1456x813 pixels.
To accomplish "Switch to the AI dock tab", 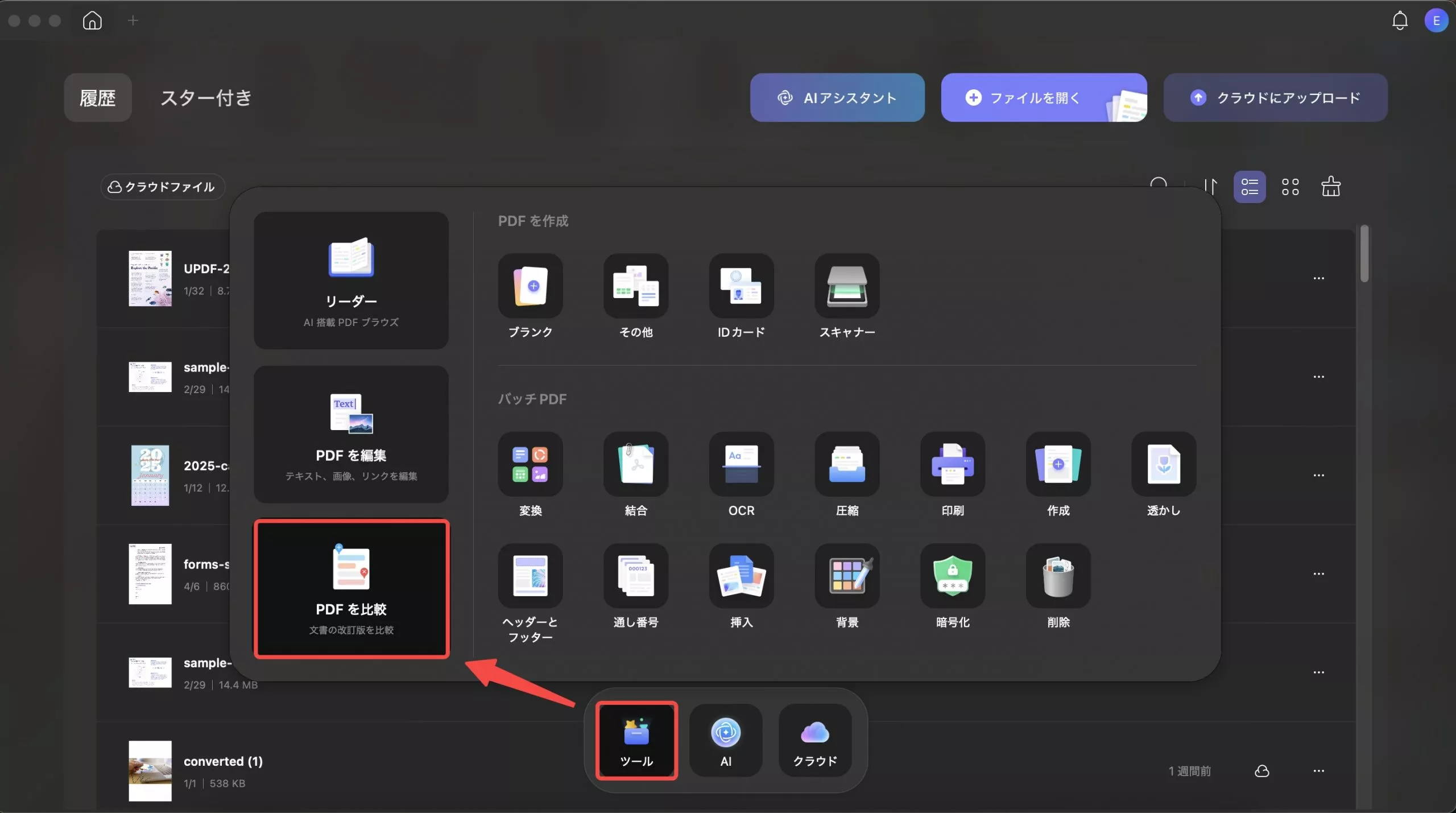I will pos(725,740).
